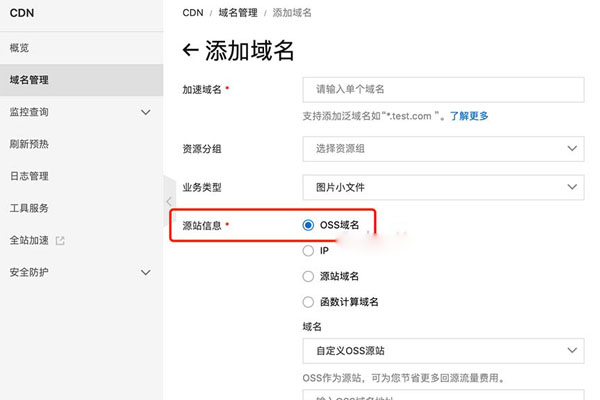Click the 添加域名 breadcrumb text
Viewport: 600px width, 400px height.
click(x=292, y=13)
